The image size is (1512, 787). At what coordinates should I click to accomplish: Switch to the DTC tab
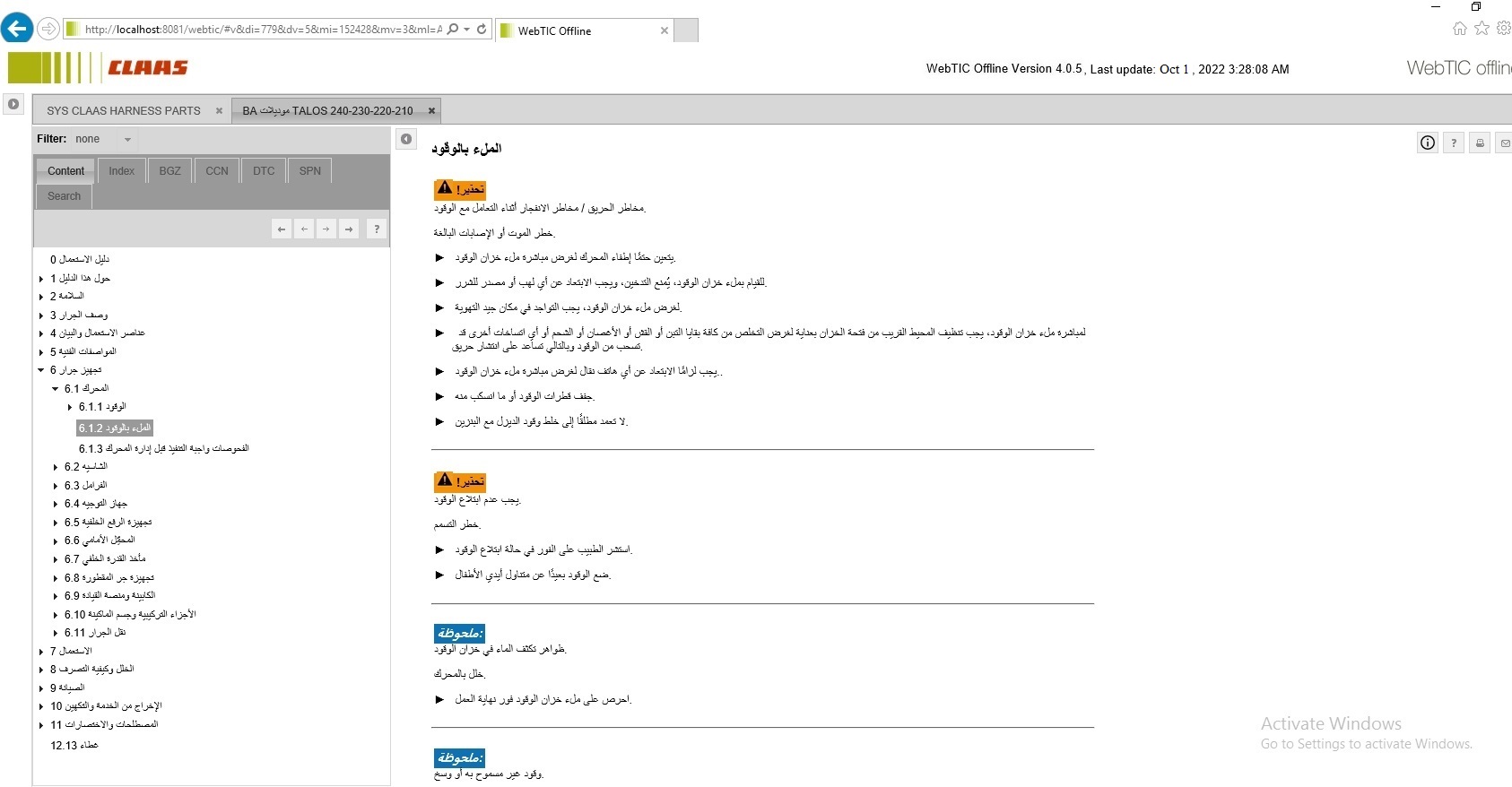[264, 170]
